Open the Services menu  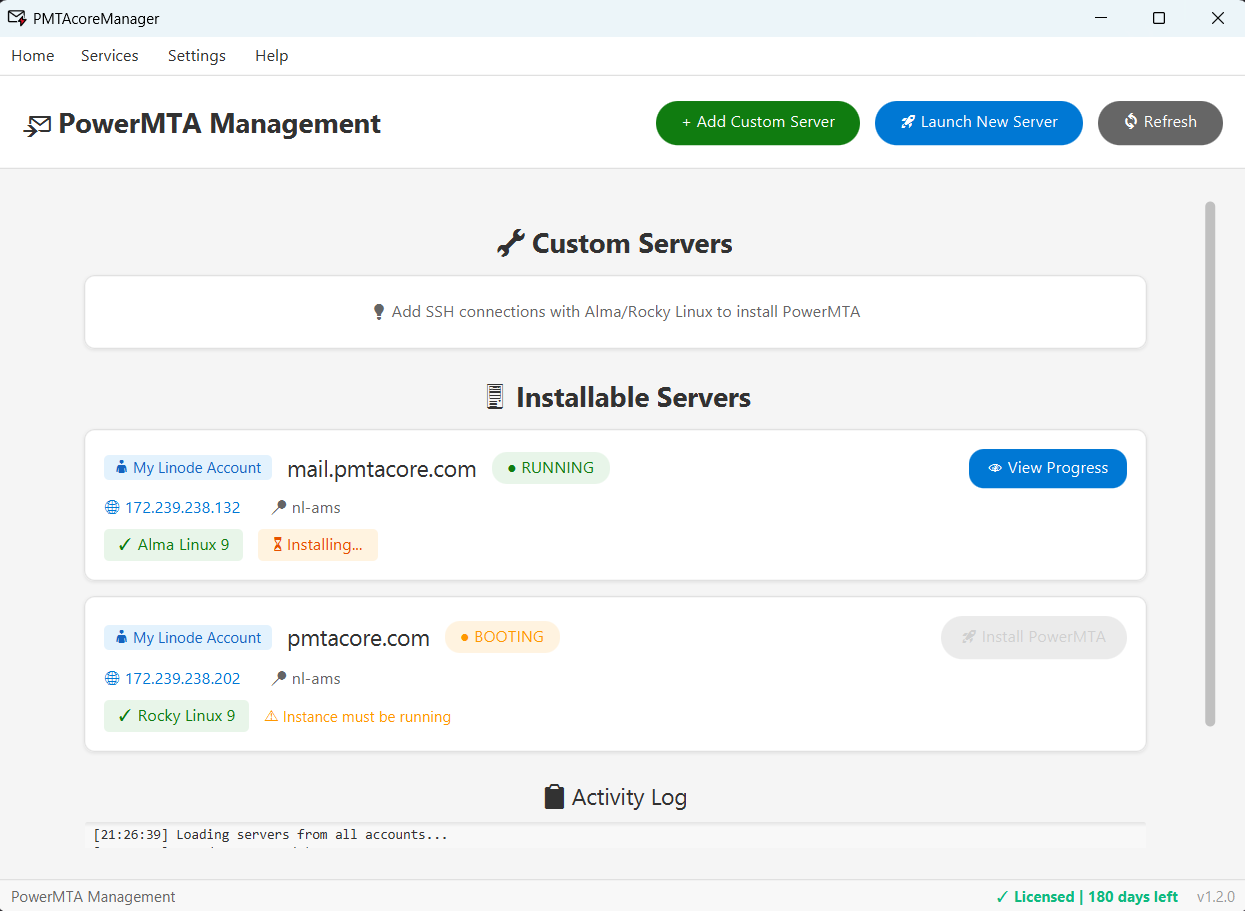(x=109, y=56)
